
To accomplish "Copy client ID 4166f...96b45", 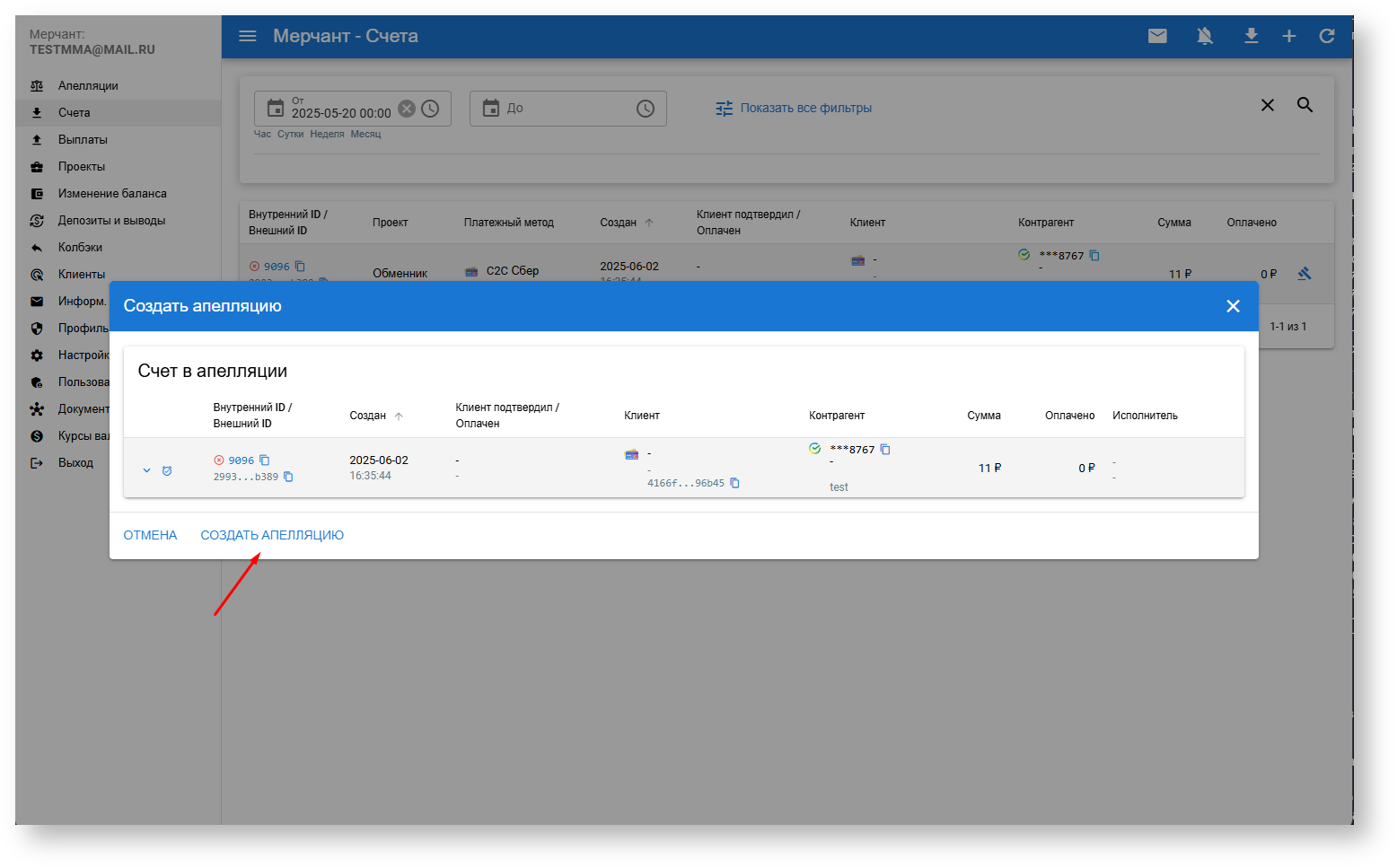I will pos(734,483).
